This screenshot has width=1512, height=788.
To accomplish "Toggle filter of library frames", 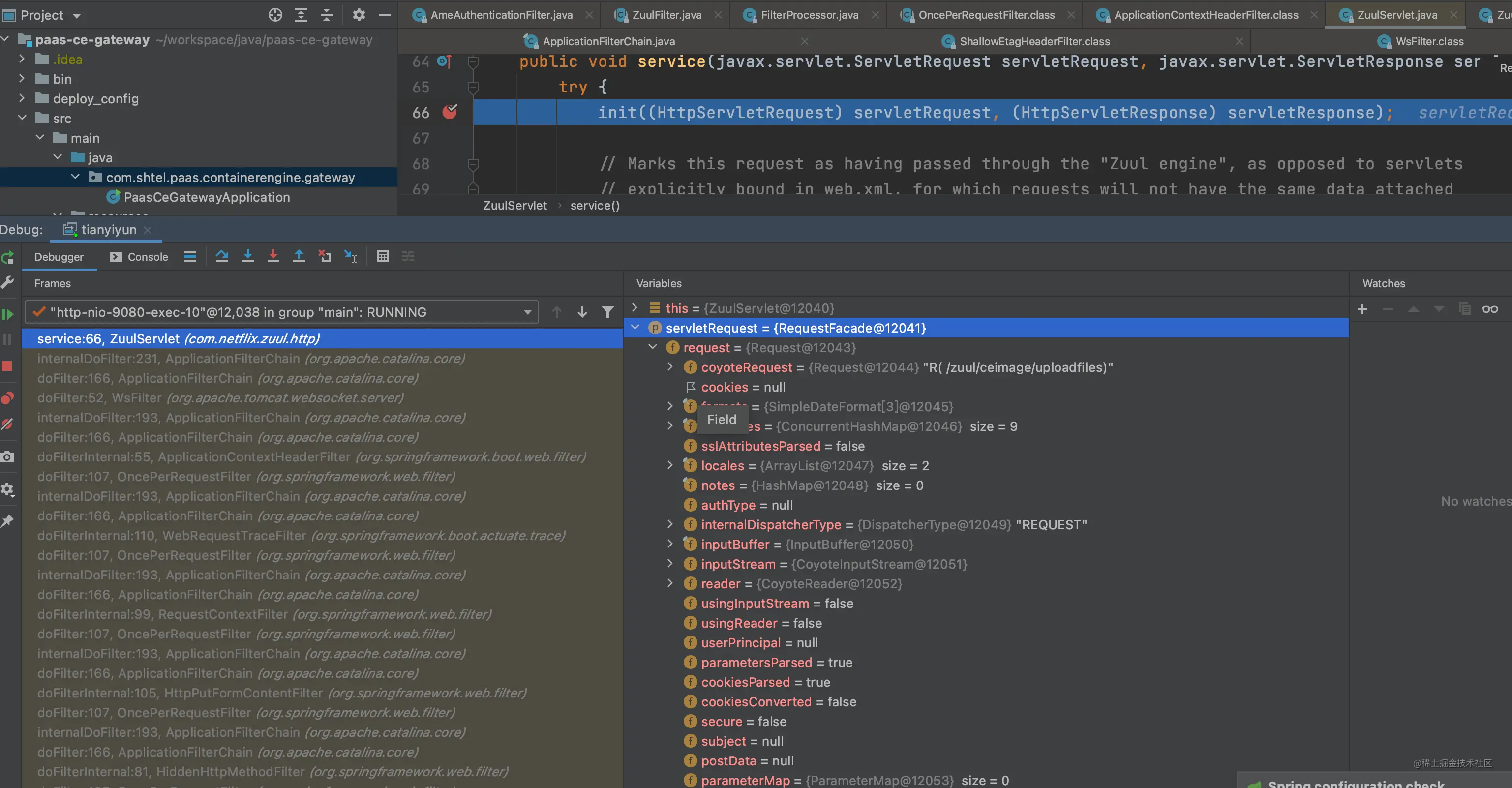I will click(x=608, y=312).
